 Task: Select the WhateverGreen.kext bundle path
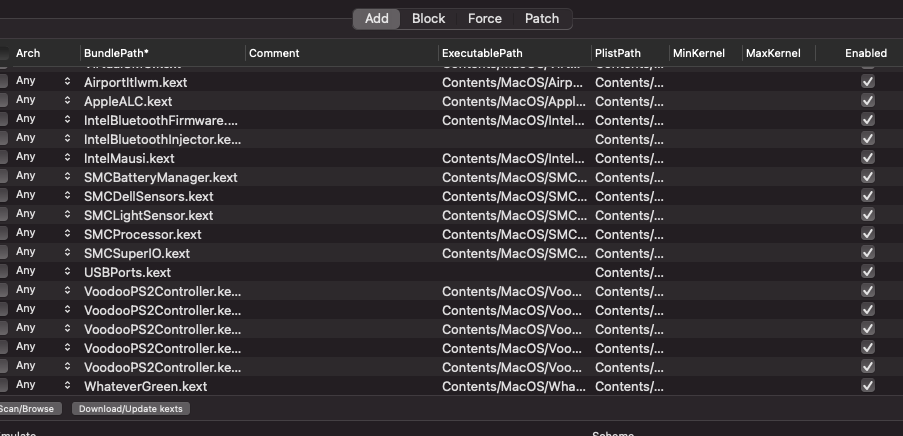[146, 386]
